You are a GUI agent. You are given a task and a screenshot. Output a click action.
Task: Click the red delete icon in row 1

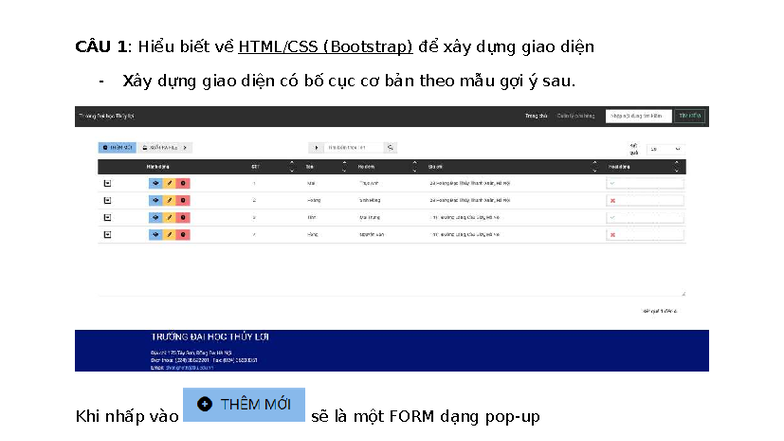pos(183,184)
